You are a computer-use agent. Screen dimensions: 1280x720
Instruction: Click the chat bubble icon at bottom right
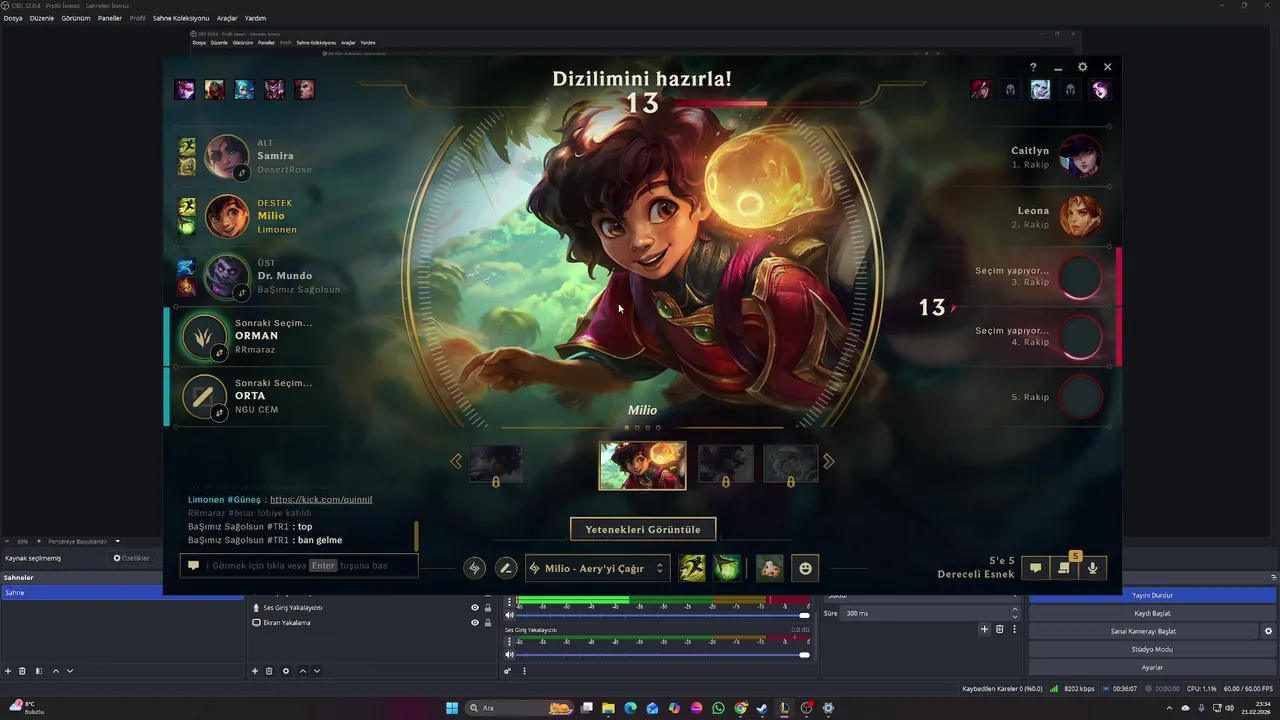click(x=1035, y=568)
